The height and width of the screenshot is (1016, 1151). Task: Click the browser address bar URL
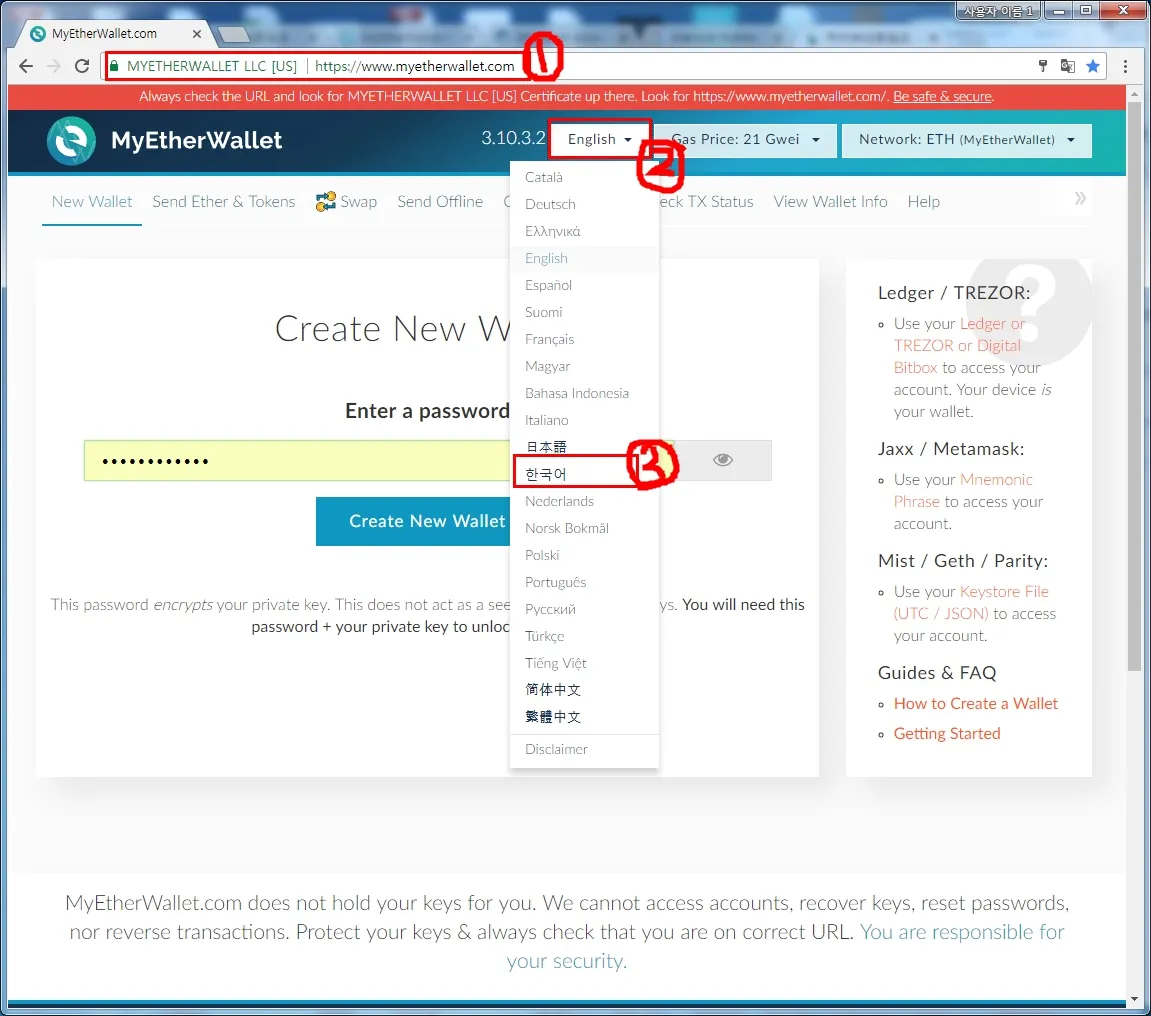414,66
